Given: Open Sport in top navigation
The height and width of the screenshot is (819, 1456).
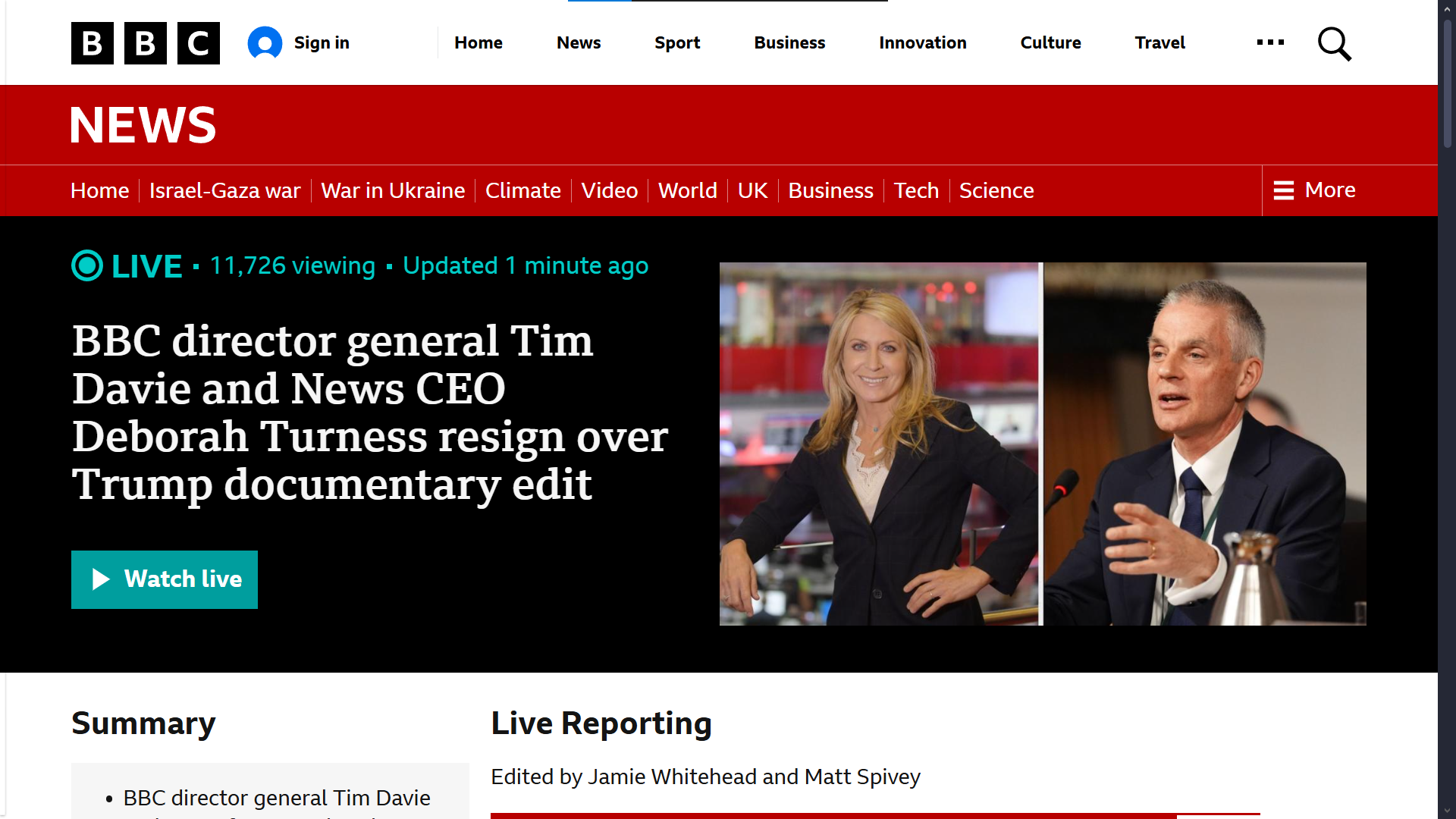Looking at the screenshot, I should (677, 43).
